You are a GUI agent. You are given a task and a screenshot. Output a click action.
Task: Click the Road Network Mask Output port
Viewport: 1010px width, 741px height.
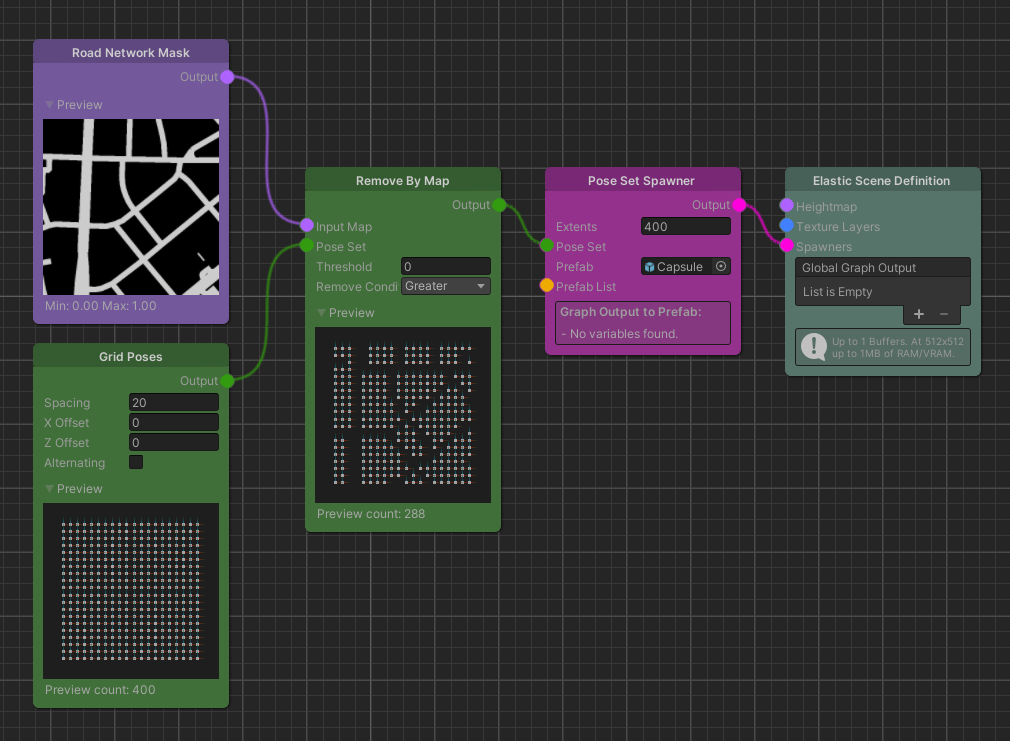[227, 77]
